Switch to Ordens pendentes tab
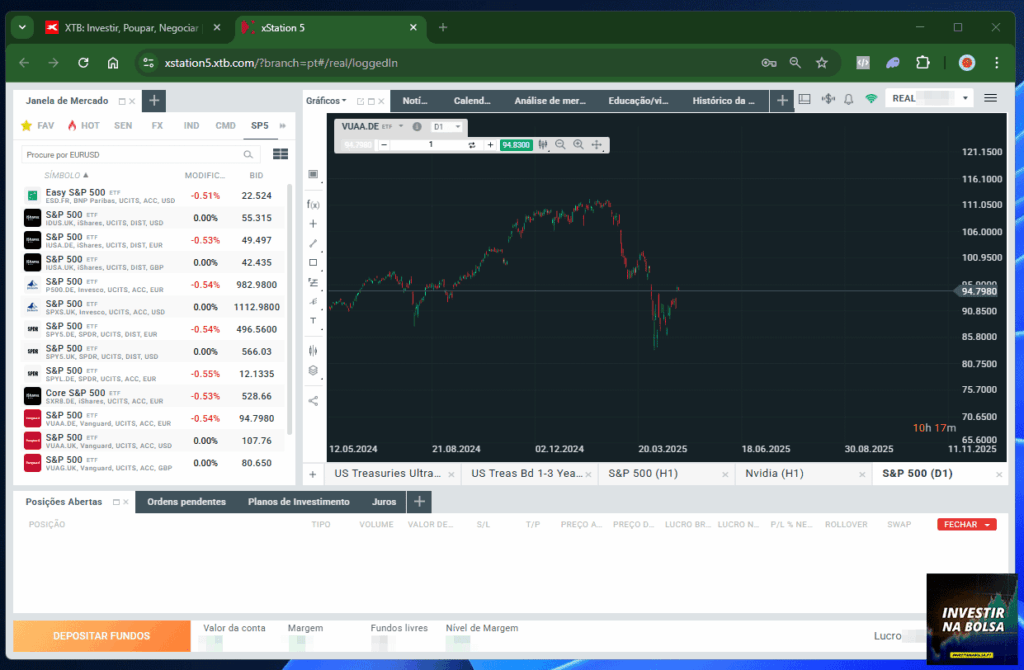This screenshot has width=1024, height=670. [186, 502]
